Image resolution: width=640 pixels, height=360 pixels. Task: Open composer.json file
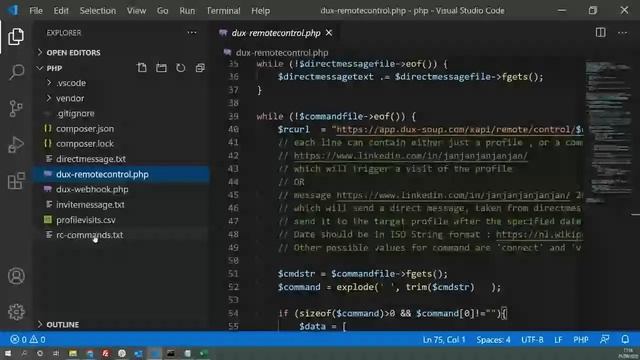point(85,129)
